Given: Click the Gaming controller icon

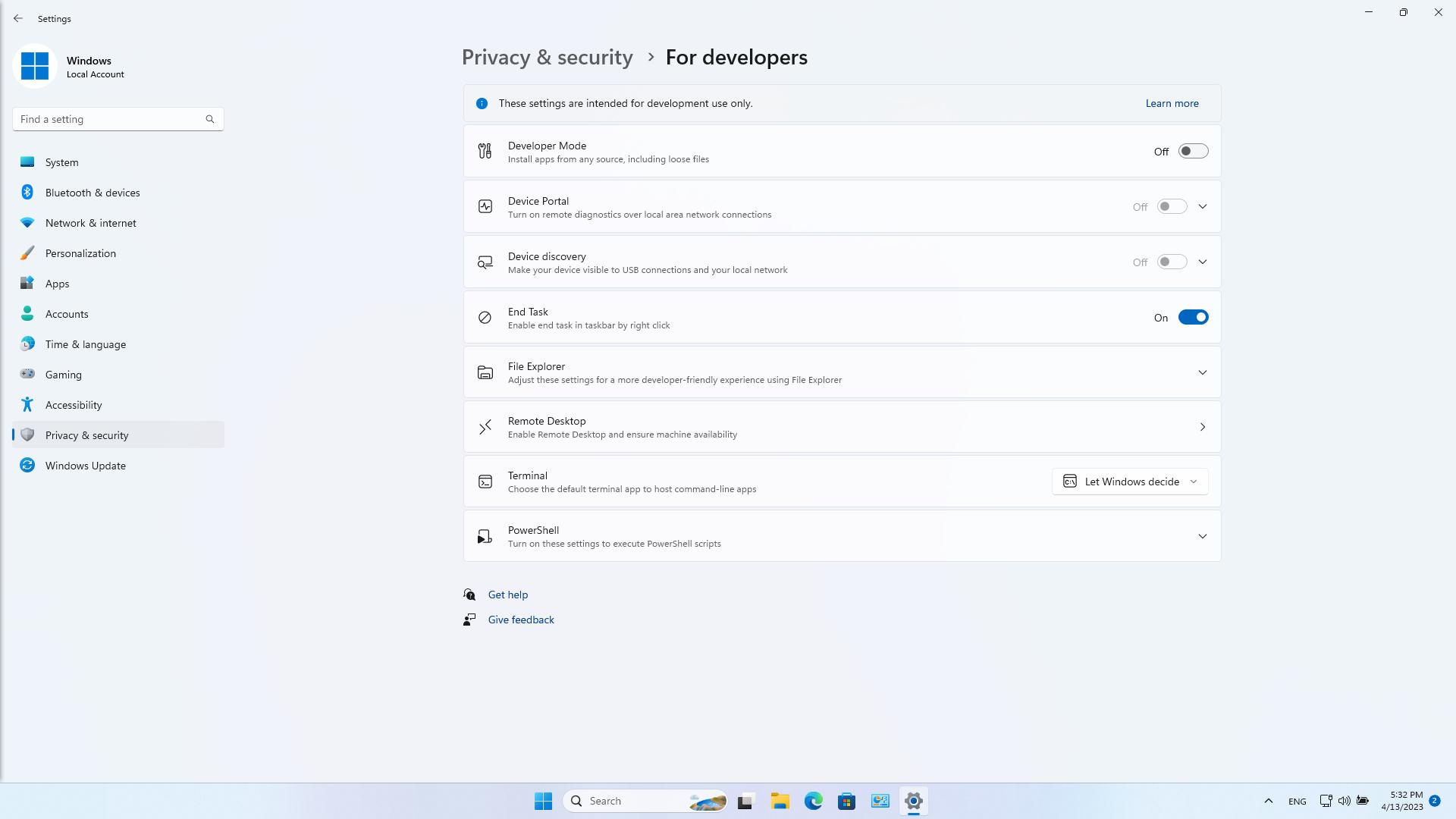Looking at the screenshot, I should 27,374.
